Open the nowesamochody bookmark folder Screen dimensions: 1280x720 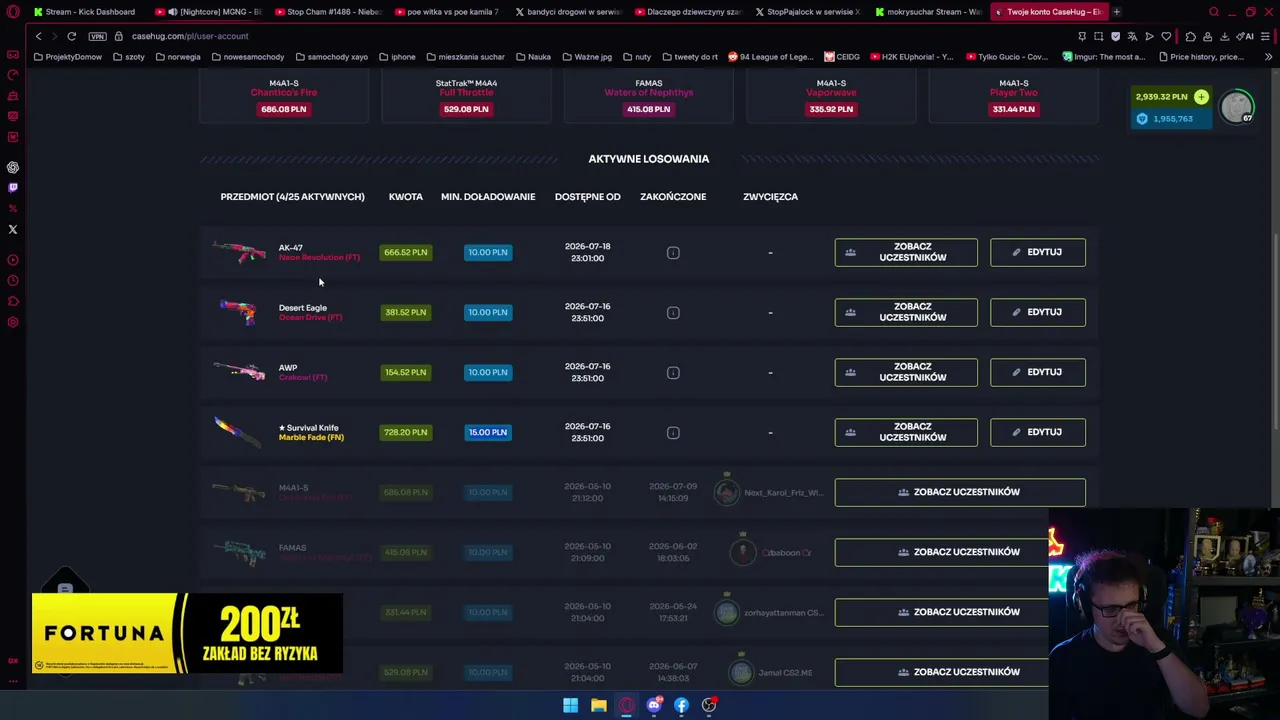(248, 57)
